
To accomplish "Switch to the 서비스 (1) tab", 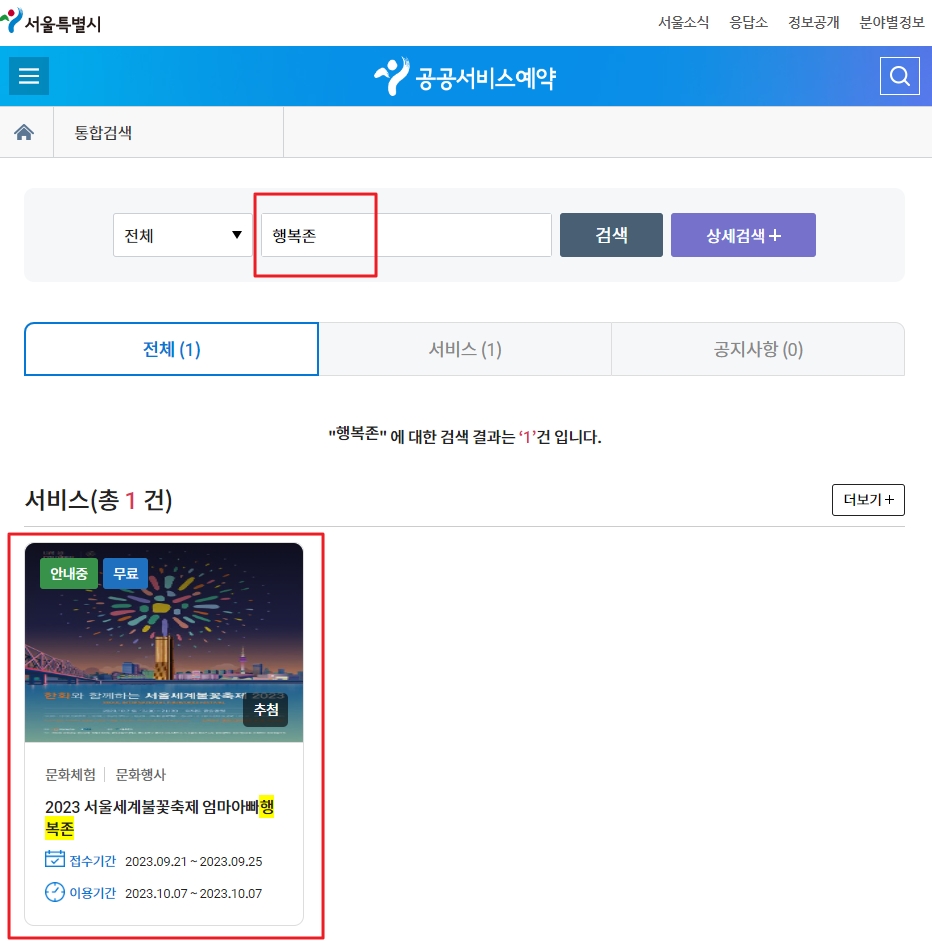I will click(464, 348).
